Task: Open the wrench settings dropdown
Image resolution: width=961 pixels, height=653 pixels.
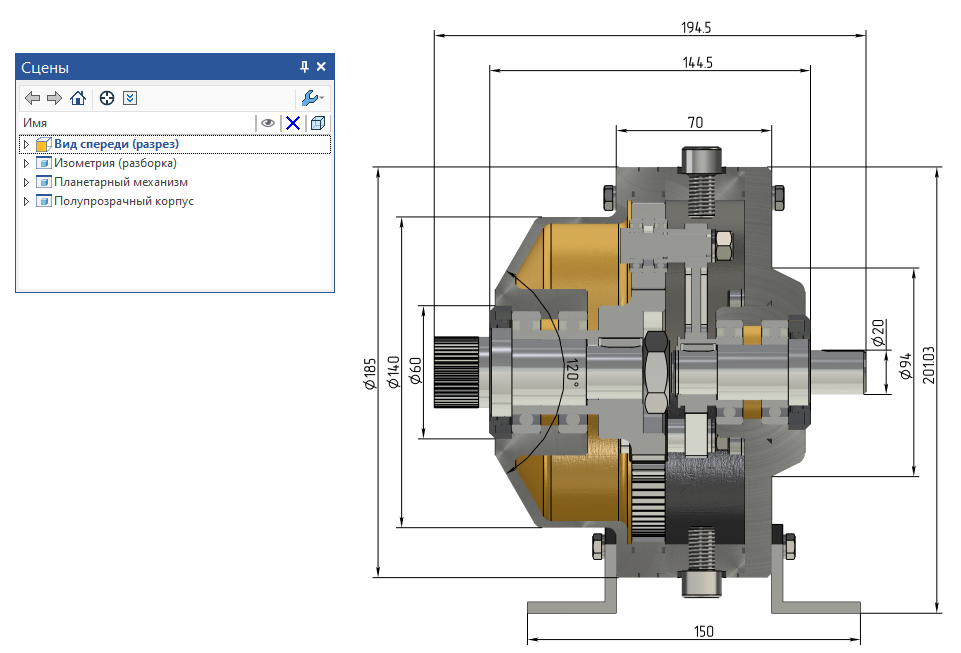Action: click(311, 98)
